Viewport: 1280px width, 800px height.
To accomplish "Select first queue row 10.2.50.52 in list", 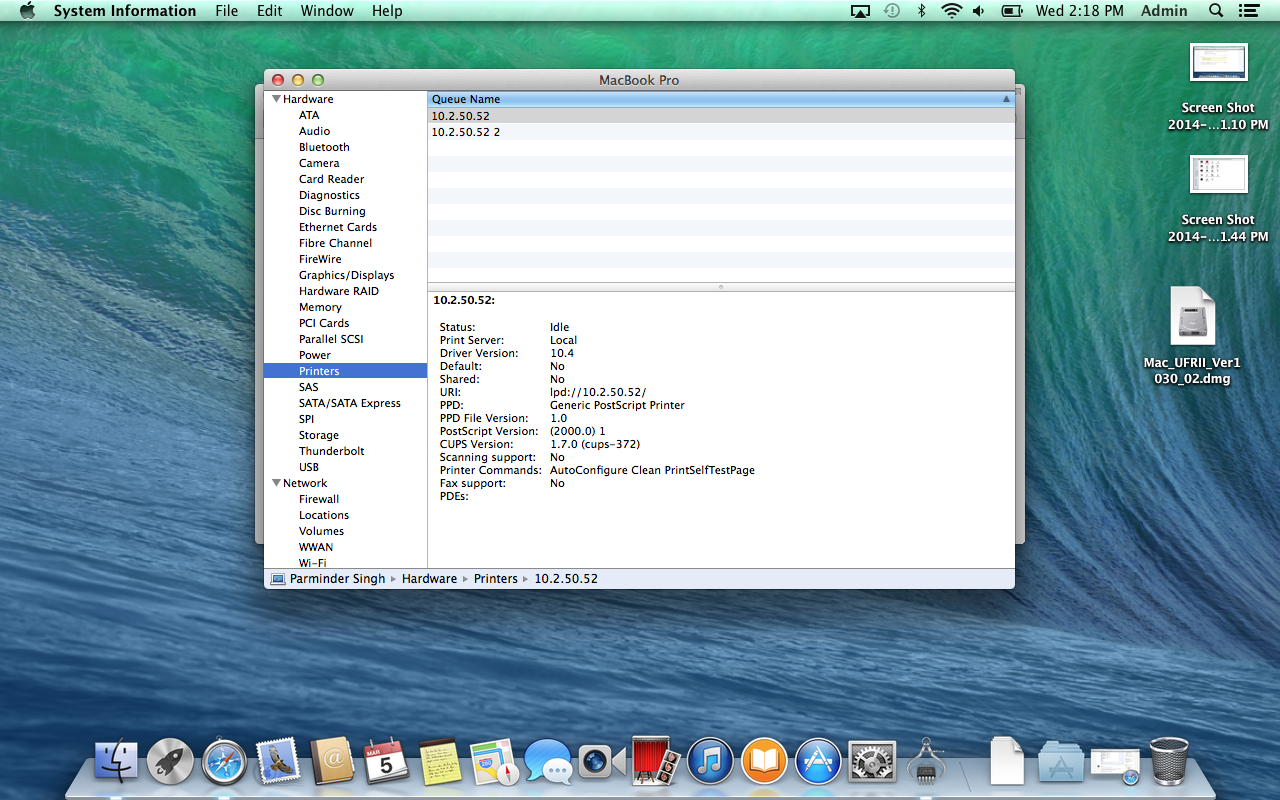I will click(721, 116).
